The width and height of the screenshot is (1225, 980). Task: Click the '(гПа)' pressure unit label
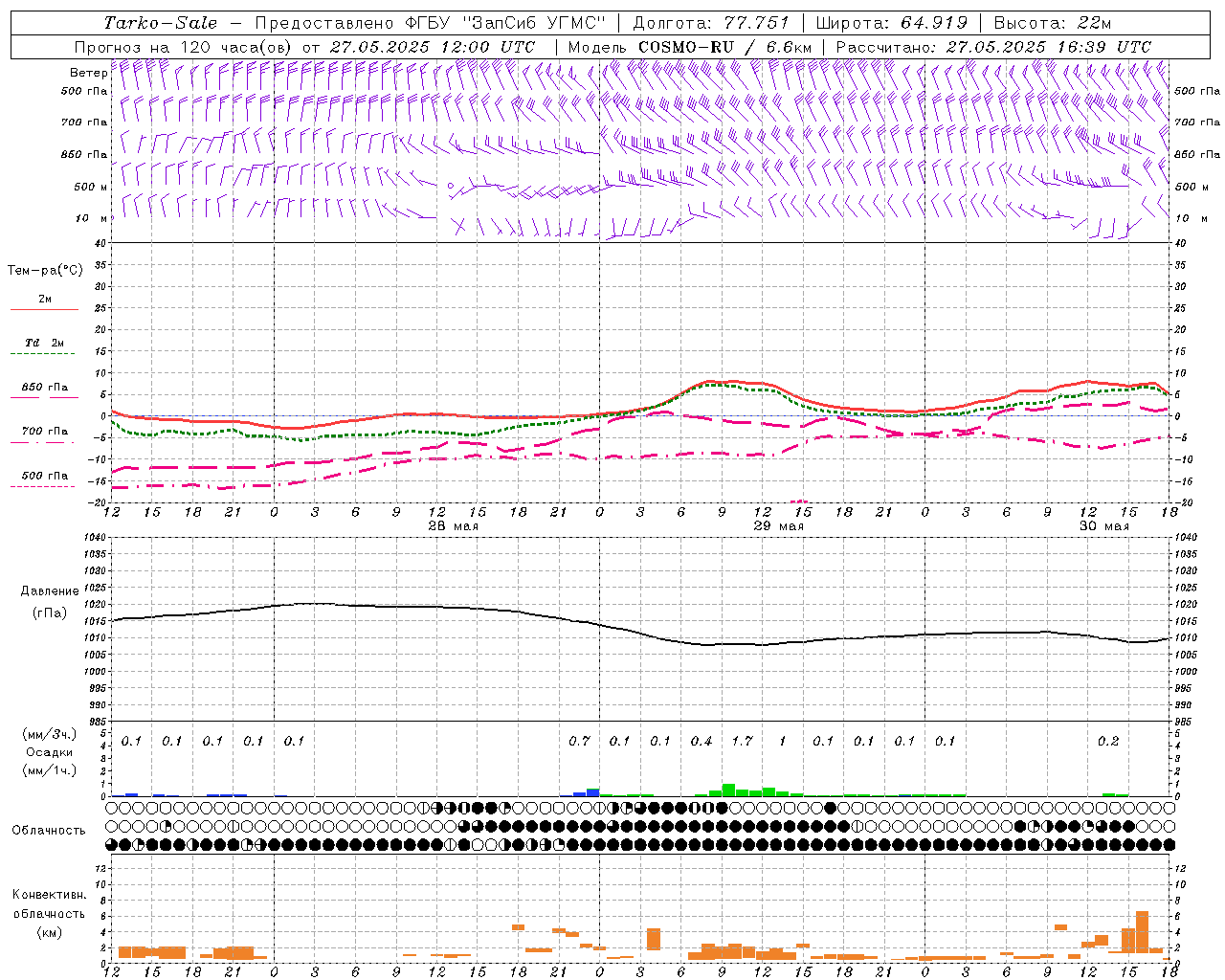click(49, 613)
